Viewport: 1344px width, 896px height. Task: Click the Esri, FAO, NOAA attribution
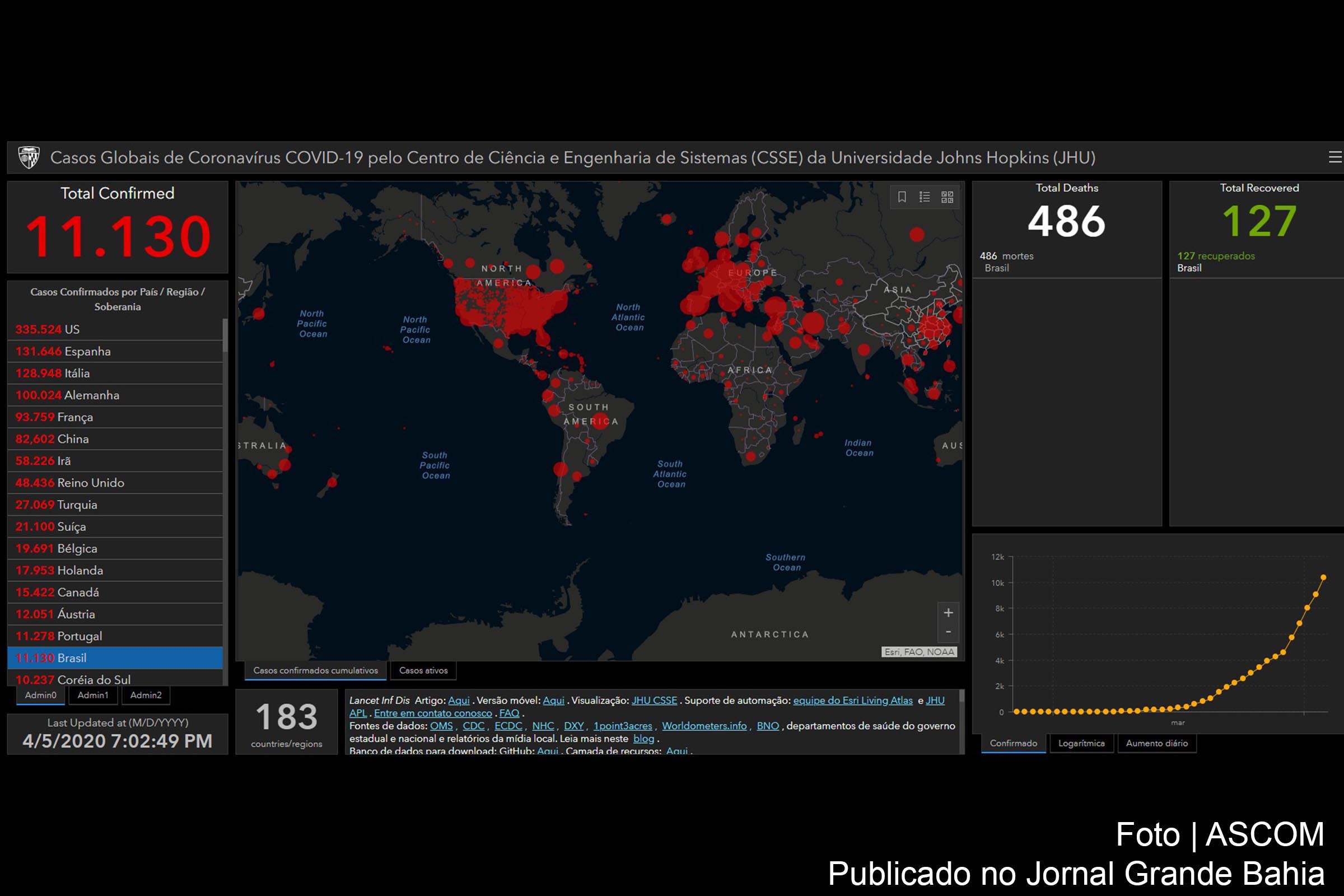(x=919, y=652)
